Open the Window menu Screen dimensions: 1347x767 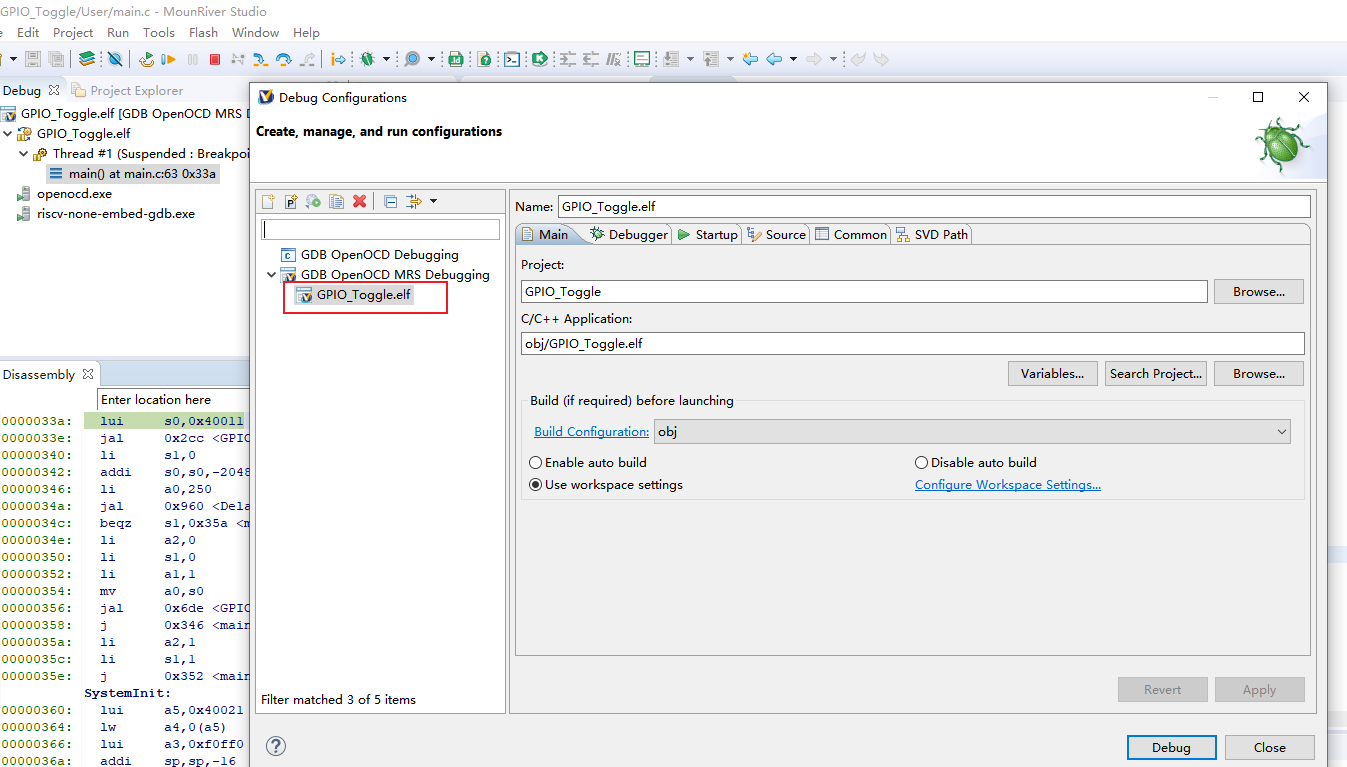(x=255, y=32)
